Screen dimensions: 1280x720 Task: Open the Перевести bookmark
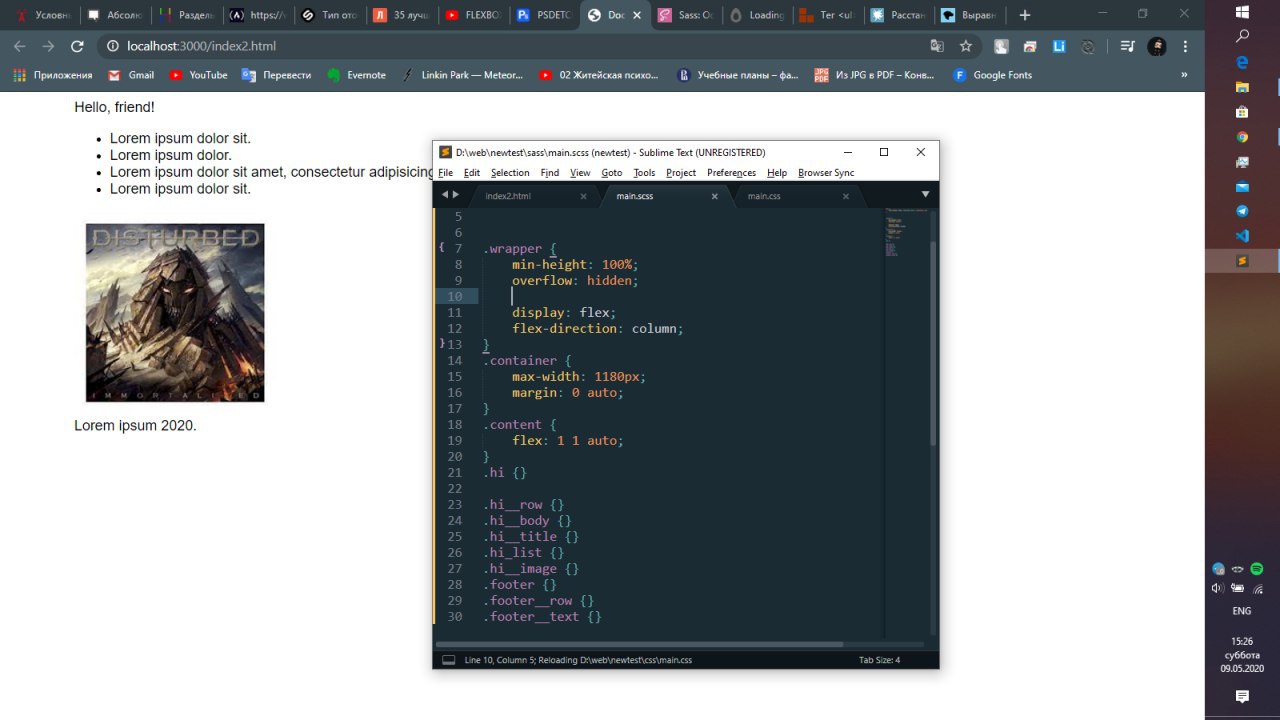click(277, 75)
